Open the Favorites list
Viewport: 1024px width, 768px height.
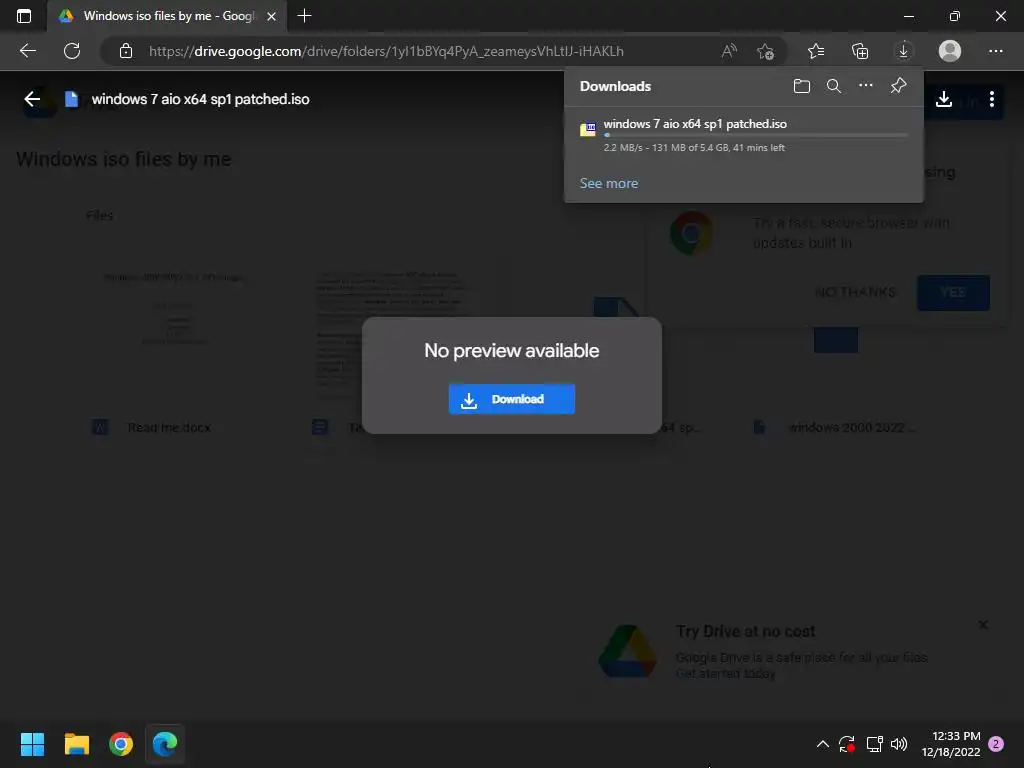(x=816, y=51)
